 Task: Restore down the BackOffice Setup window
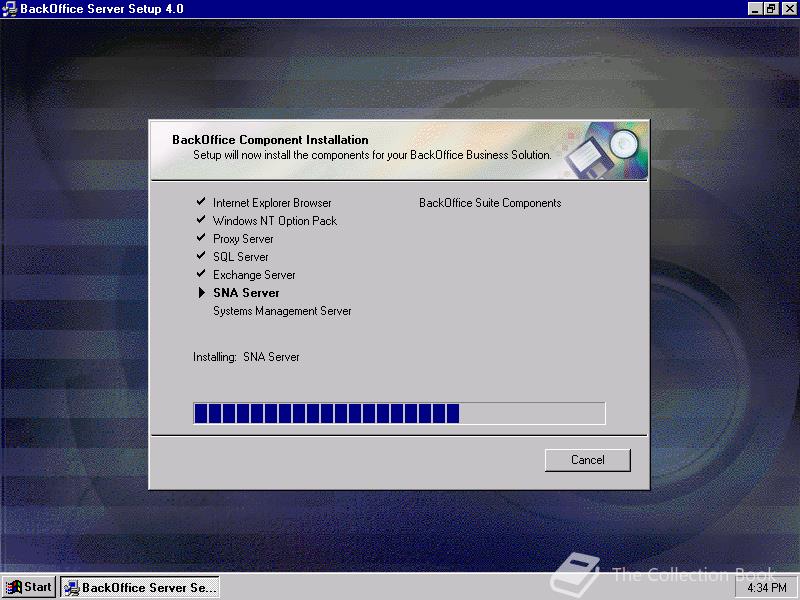[770, 9]
